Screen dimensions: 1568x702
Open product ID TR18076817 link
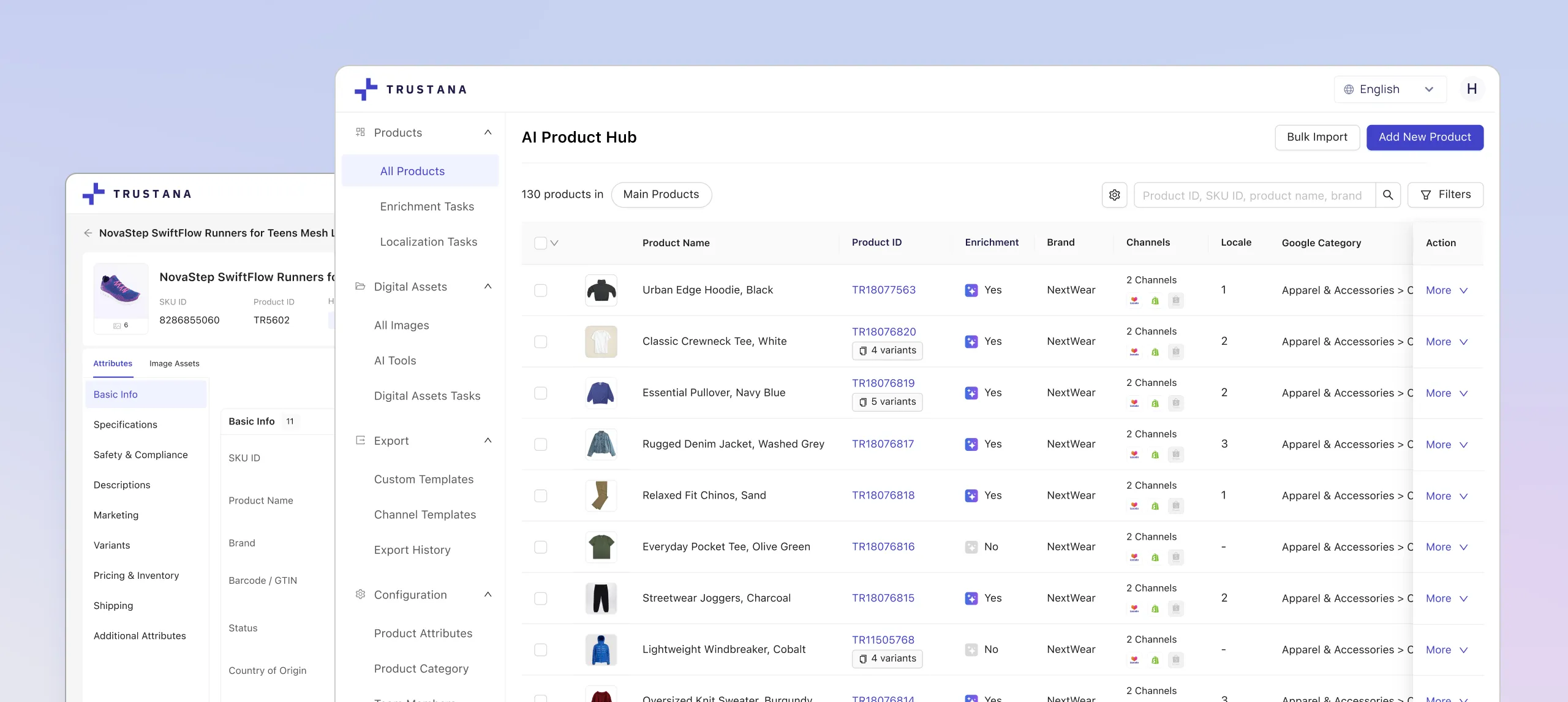point(883,444)
